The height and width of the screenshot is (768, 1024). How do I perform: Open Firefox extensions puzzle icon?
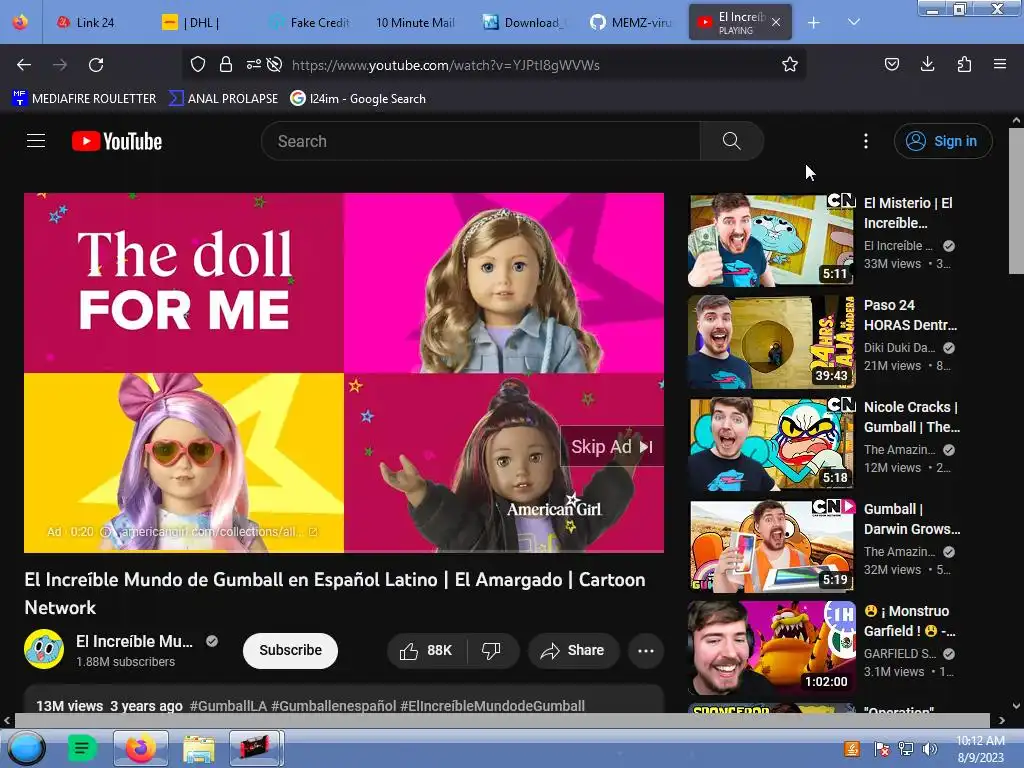tap(964, 64)
